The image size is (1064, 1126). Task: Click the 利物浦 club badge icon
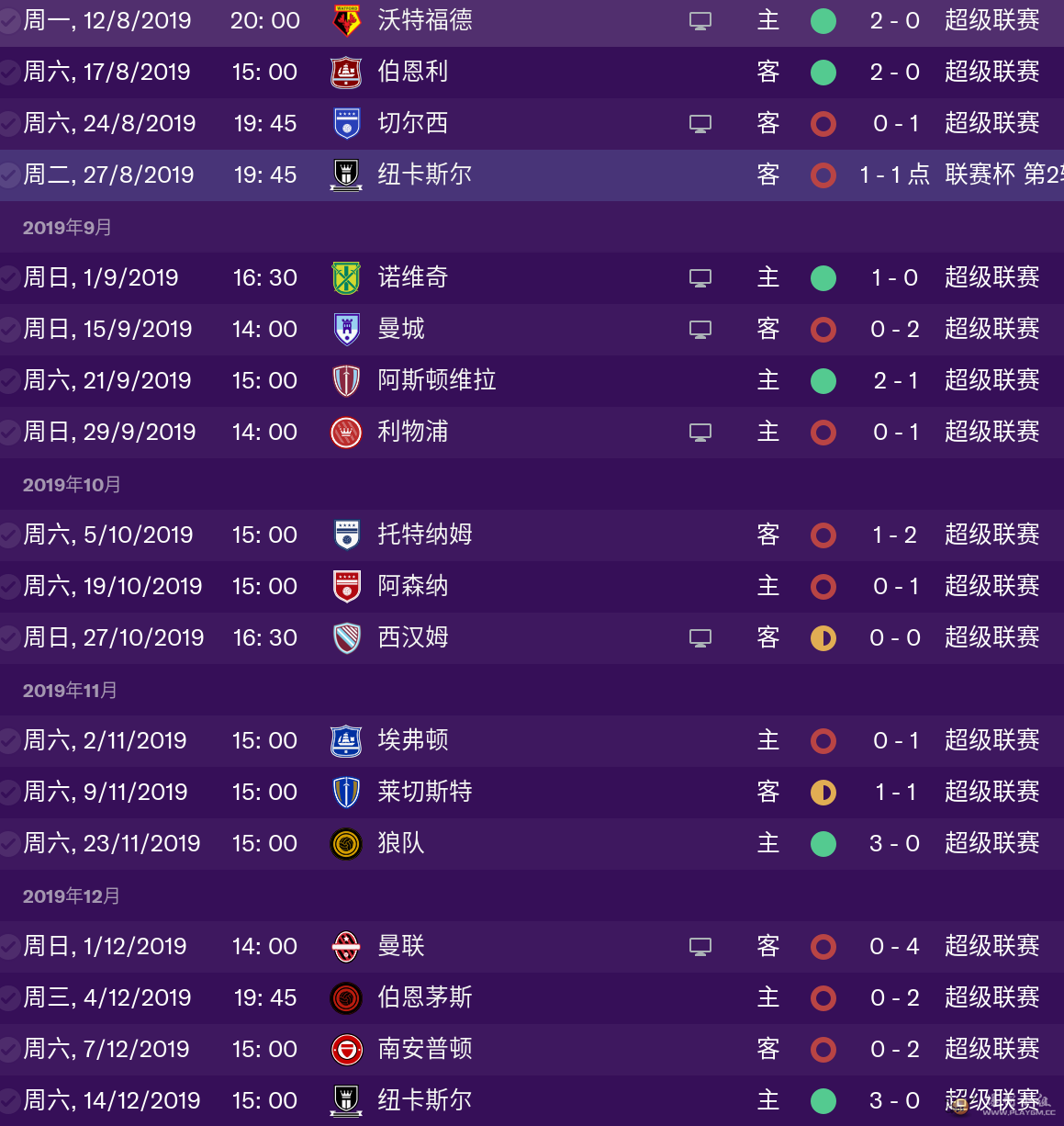(346, 432)
